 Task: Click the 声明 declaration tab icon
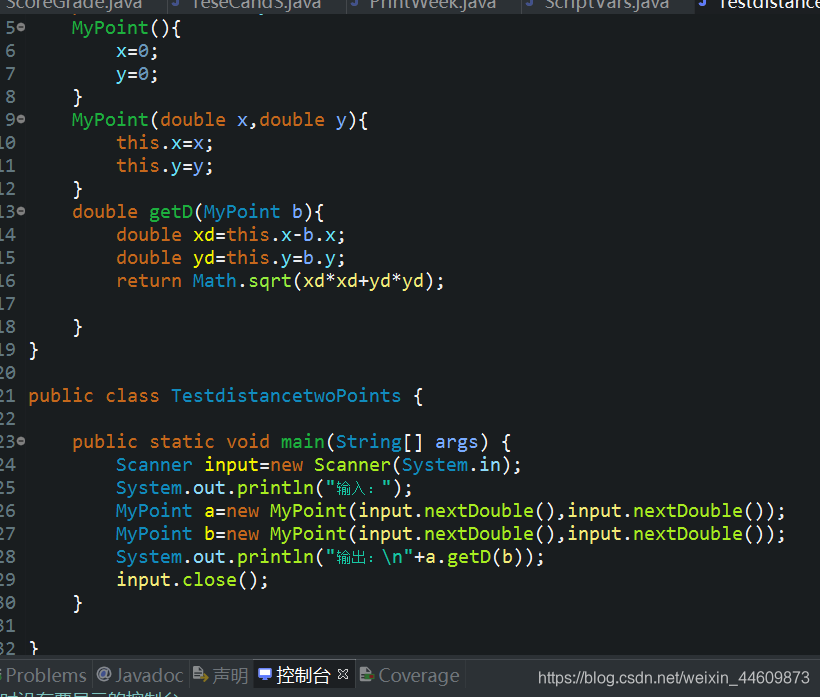pyautogui.click(x=200, y=674)
